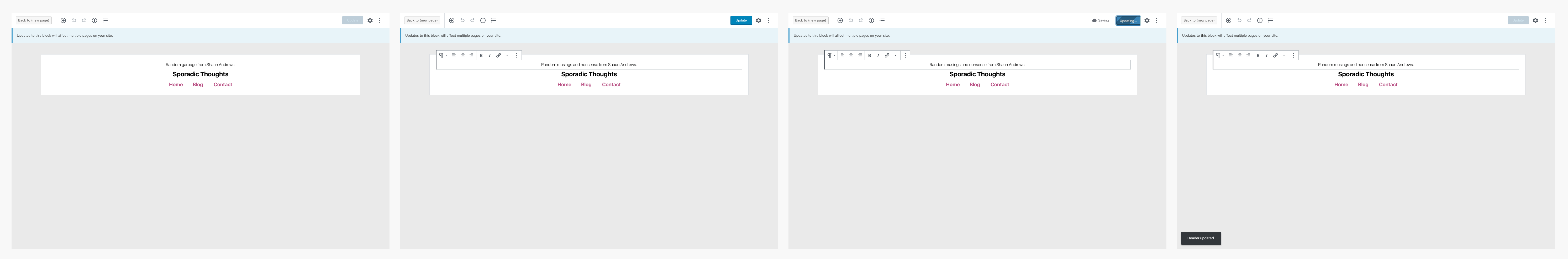
Task: Open block more options in second panel toolbar
Action: coord(517,55)
